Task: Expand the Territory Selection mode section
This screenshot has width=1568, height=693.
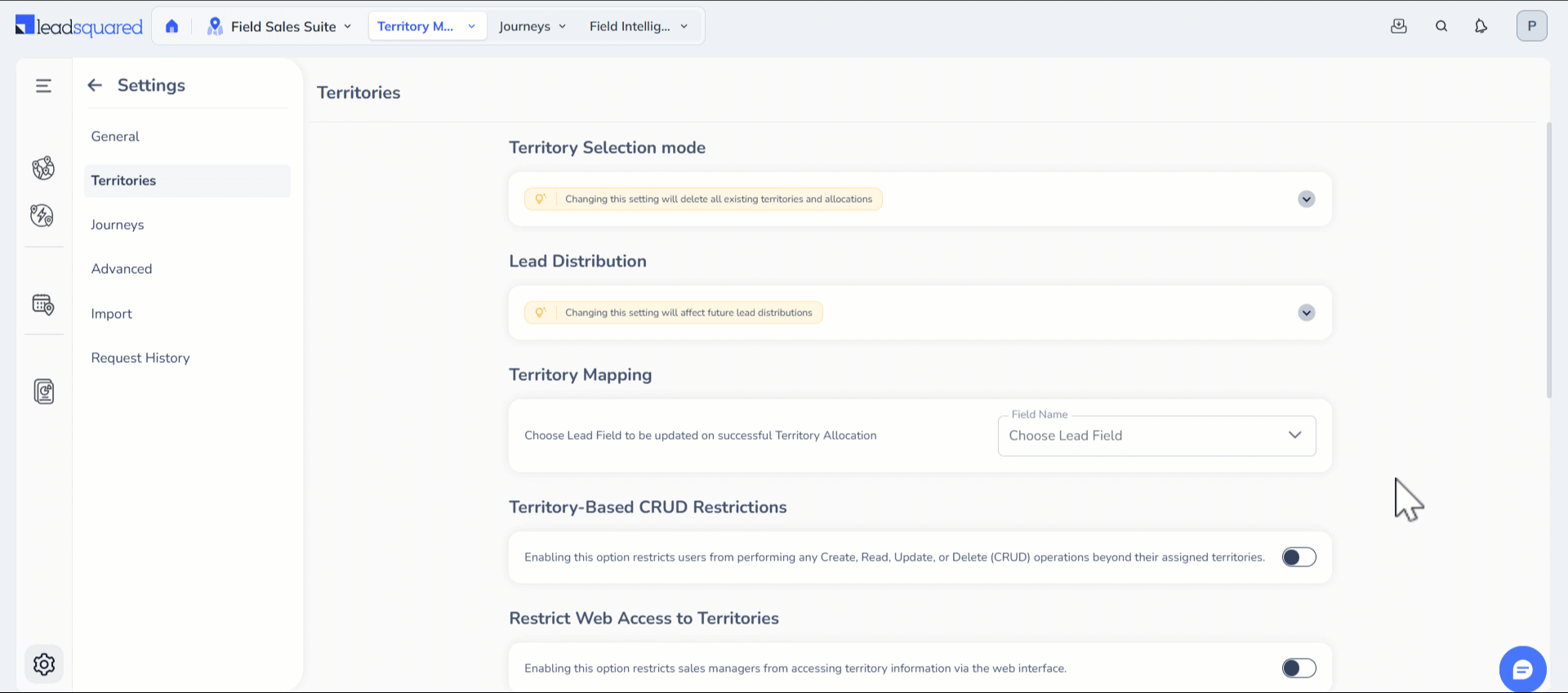Action: click(x=1307, y=199)
